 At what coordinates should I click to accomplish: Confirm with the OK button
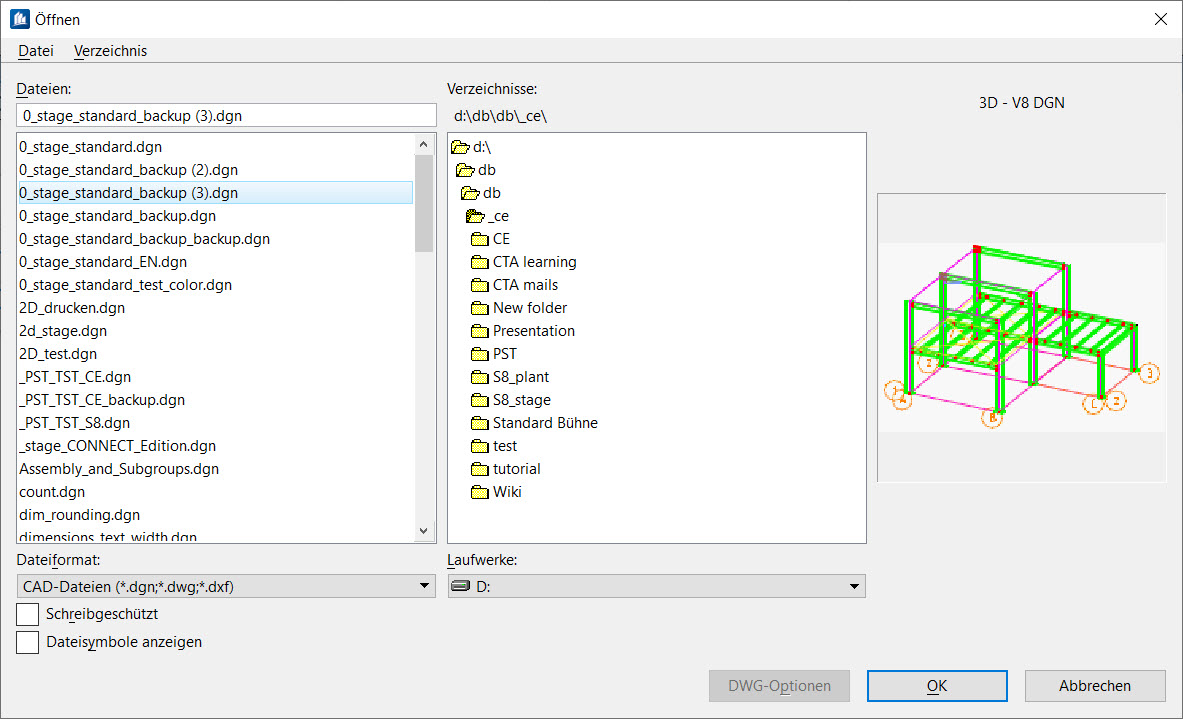click(937, 686)
